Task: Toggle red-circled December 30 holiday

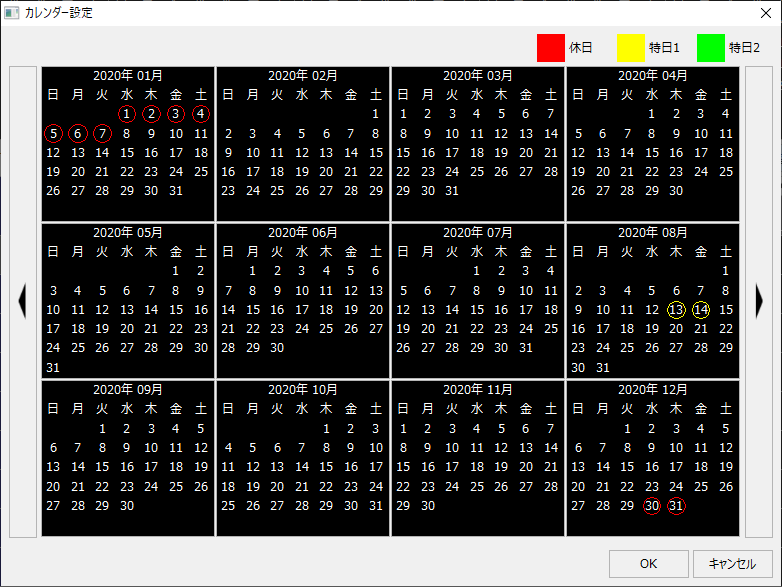Action: [652, 506]
